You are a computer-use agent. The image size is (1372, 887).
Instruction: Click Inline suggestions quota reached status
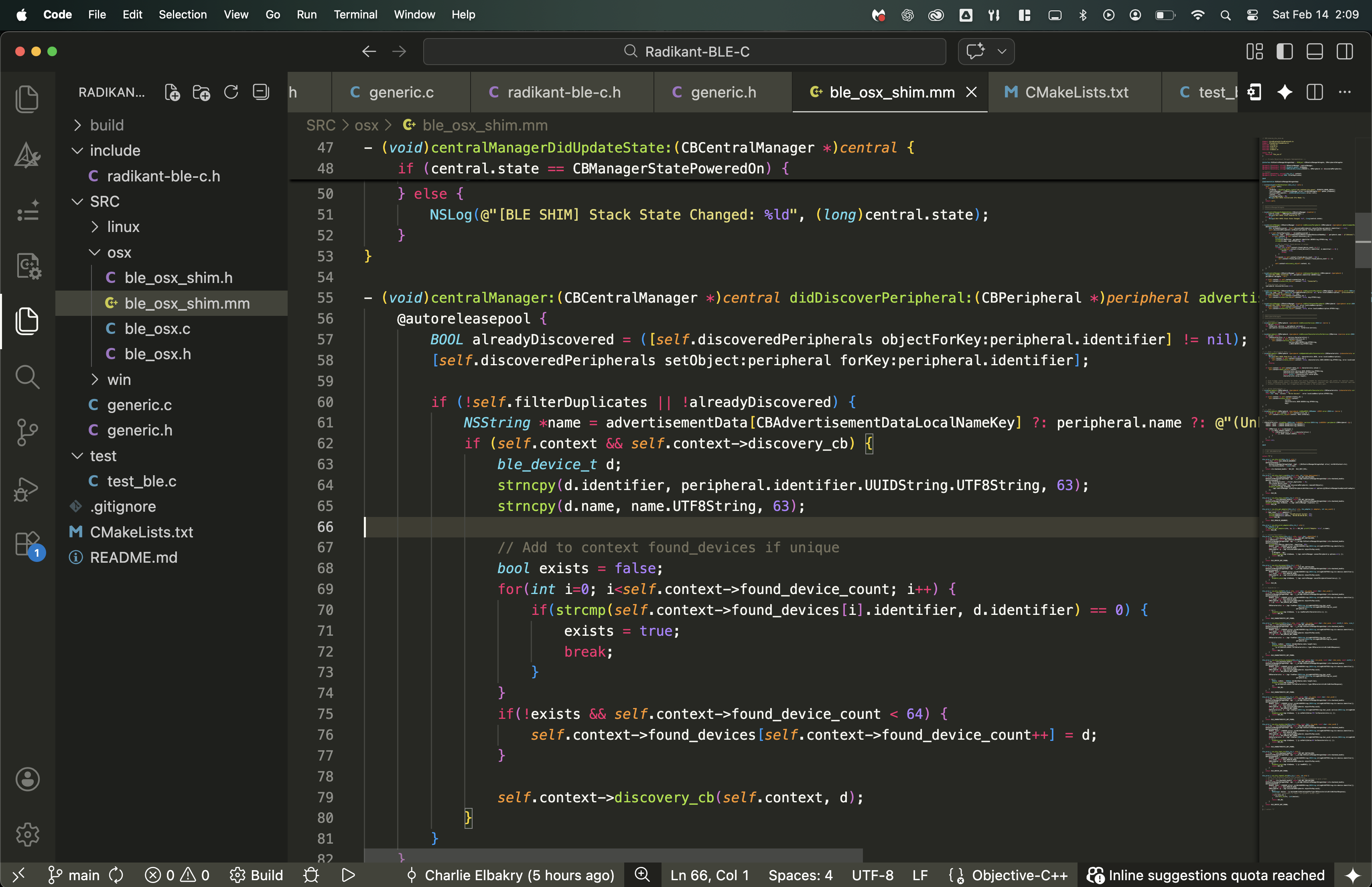tap(1206, 875)
